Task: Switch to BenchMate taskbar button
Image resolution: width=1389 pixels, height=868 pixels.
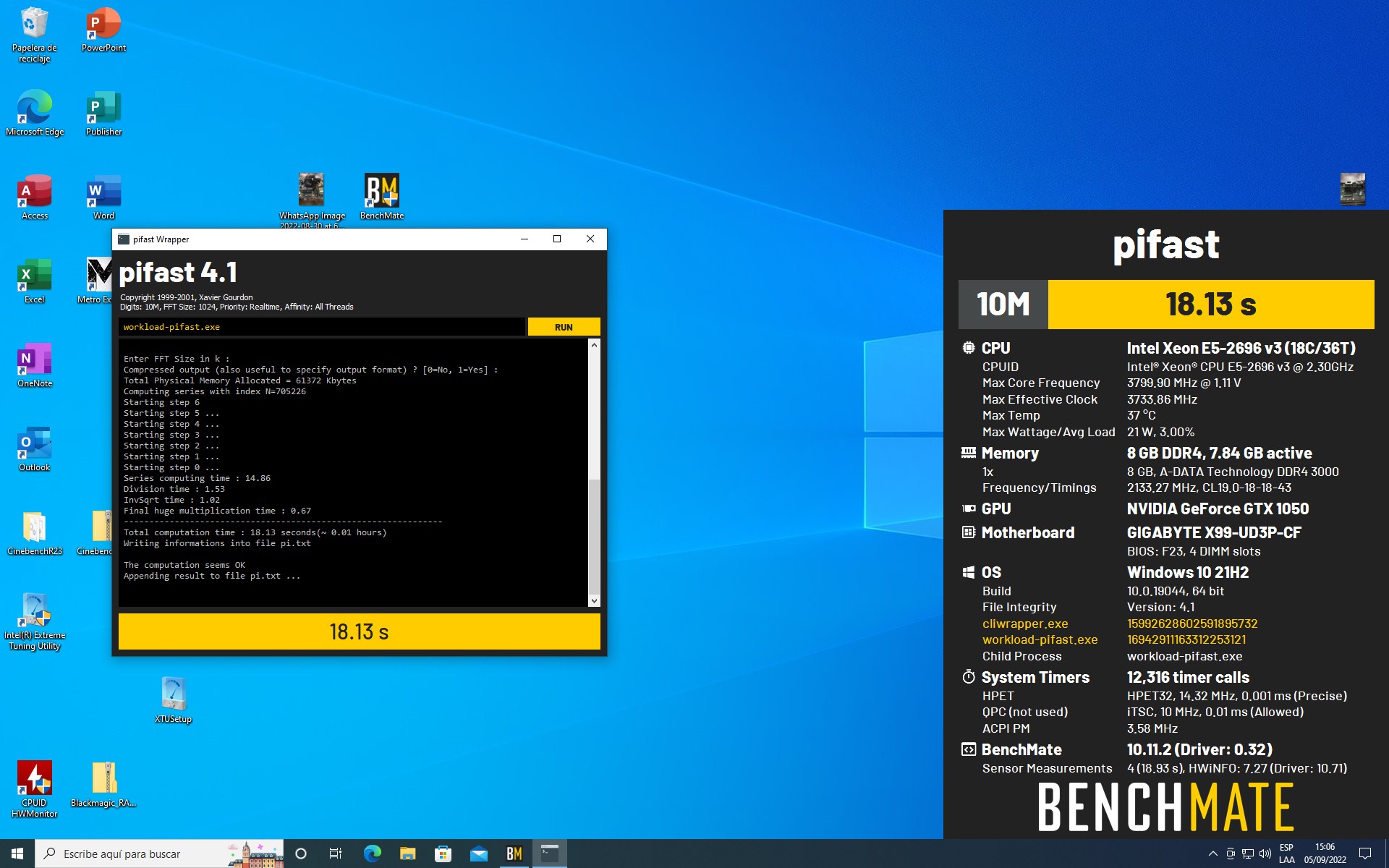Action: 514,854
